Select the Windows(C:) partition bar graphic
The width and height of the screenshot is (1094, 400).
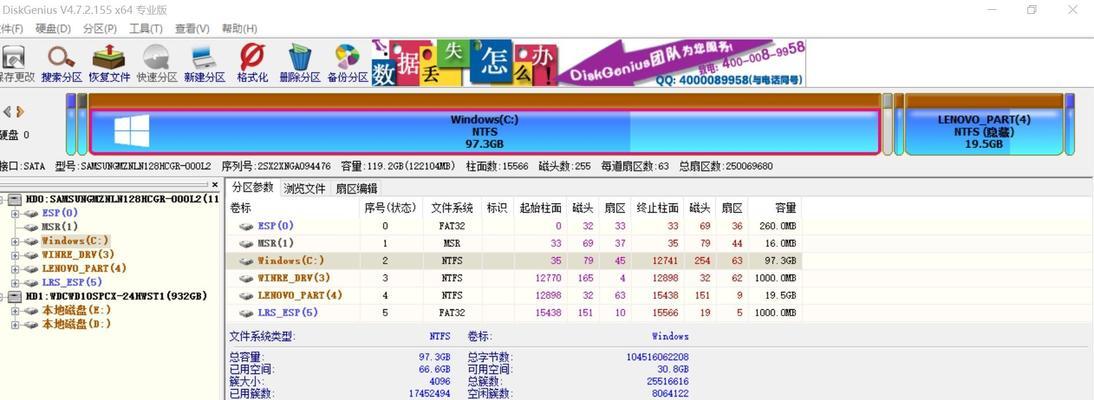484,131
